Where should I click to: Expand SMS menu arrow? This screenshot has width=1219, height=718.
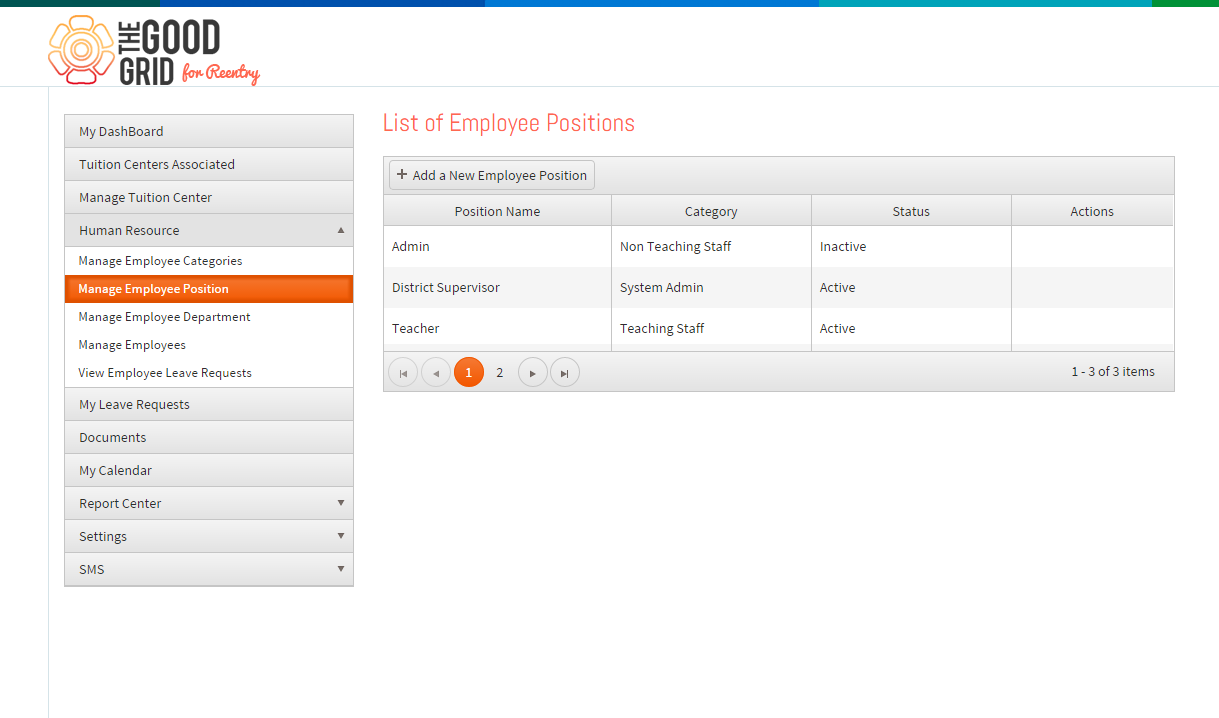pyautogui.click(x=341, y=569)
